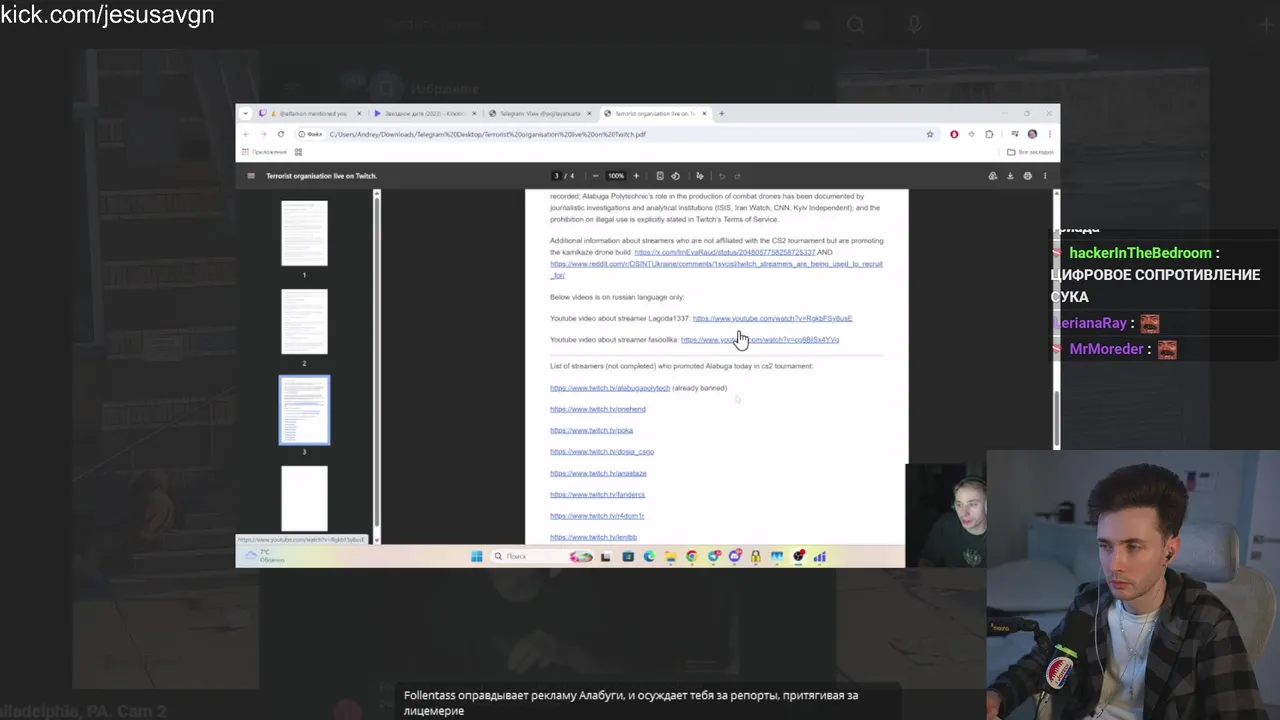The height and width of the screenshot is (720, 1280).
Task: Rotate the PDF counterclockwise
Action: point(675,176)
